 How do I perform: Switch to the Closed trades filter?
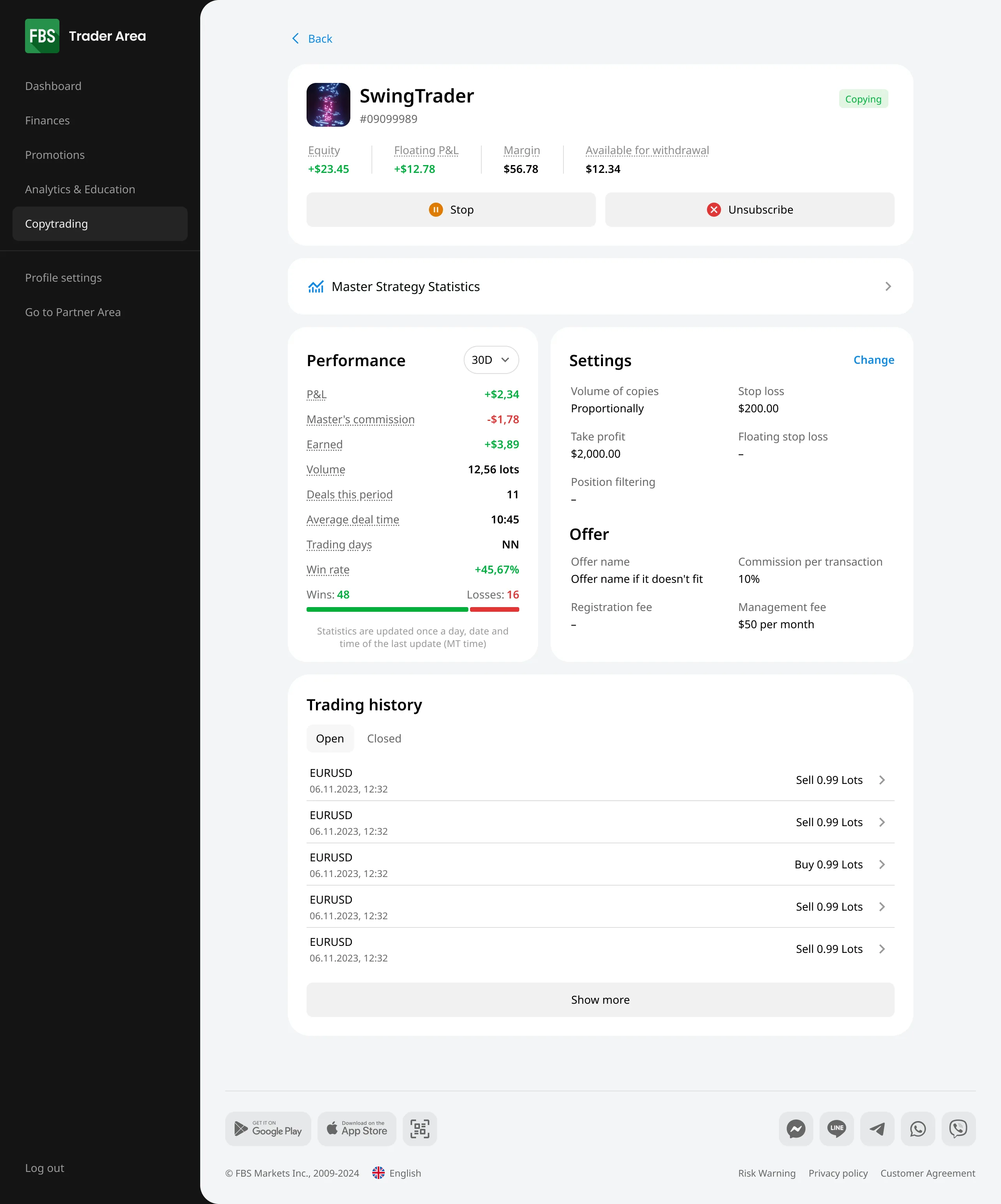(384, 739)
